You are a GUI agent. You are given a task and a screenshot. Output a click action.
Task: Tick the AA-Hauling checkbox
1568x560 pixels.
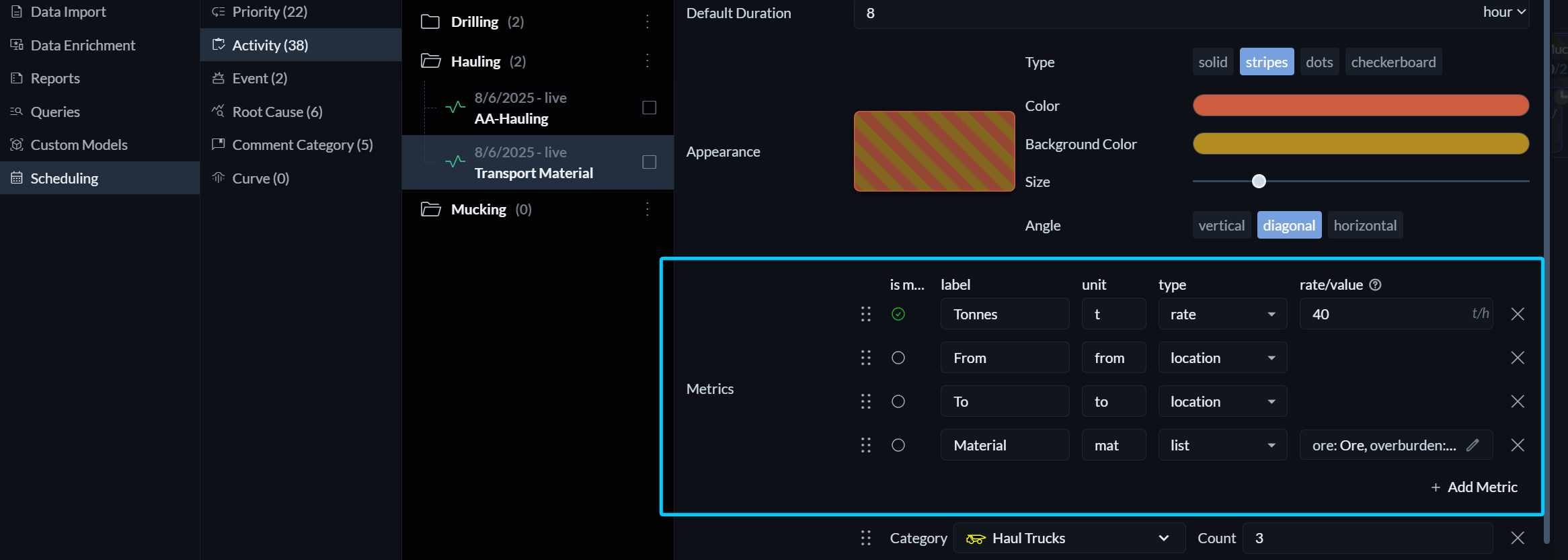click(650, 108)
